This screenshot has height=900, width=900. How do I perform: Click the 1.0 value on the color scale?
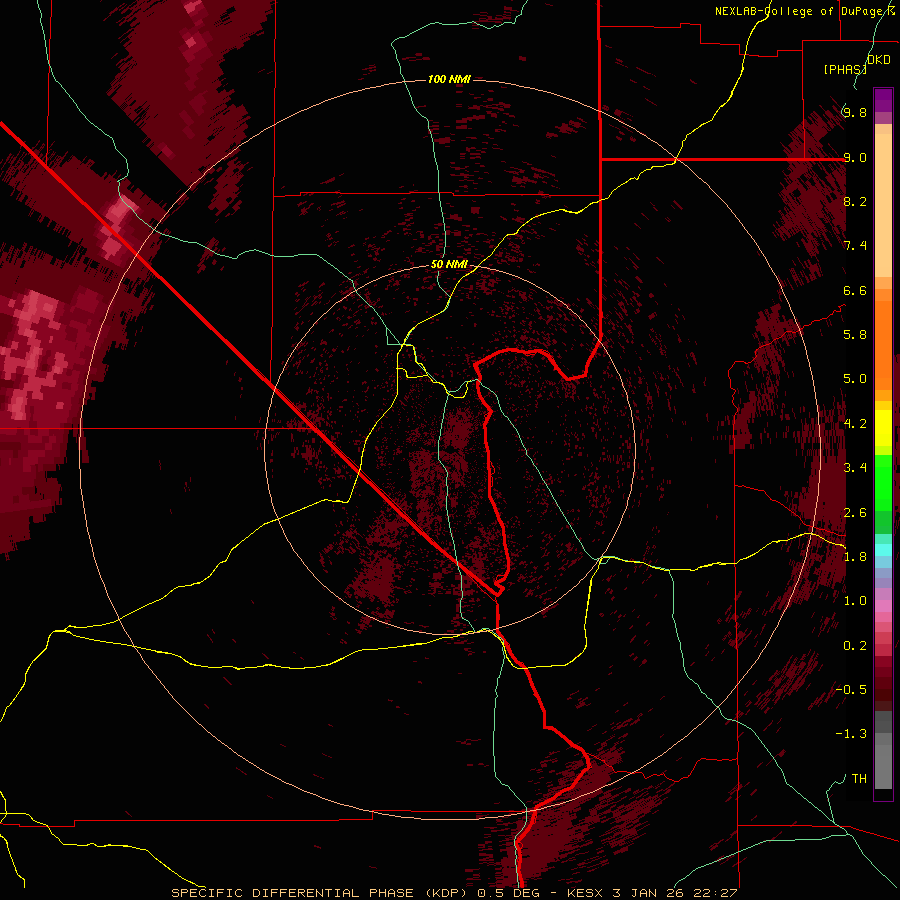(x=855, y=601)
